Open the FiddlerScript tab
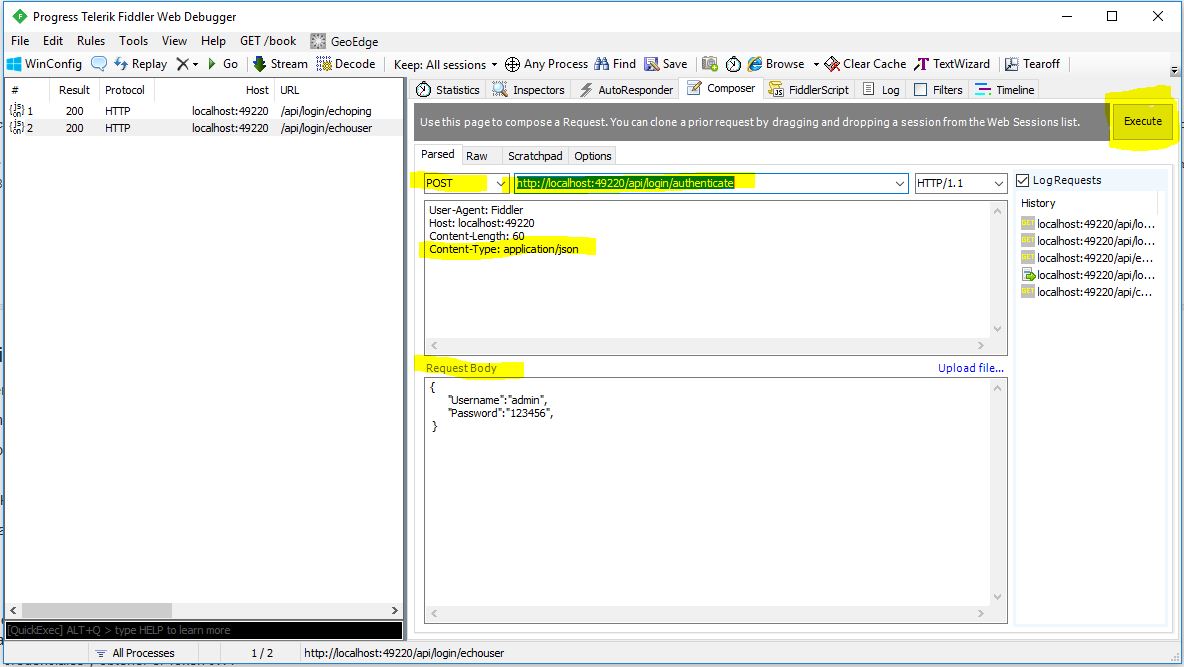The image size is (1184, 667). tap(809, 90)
